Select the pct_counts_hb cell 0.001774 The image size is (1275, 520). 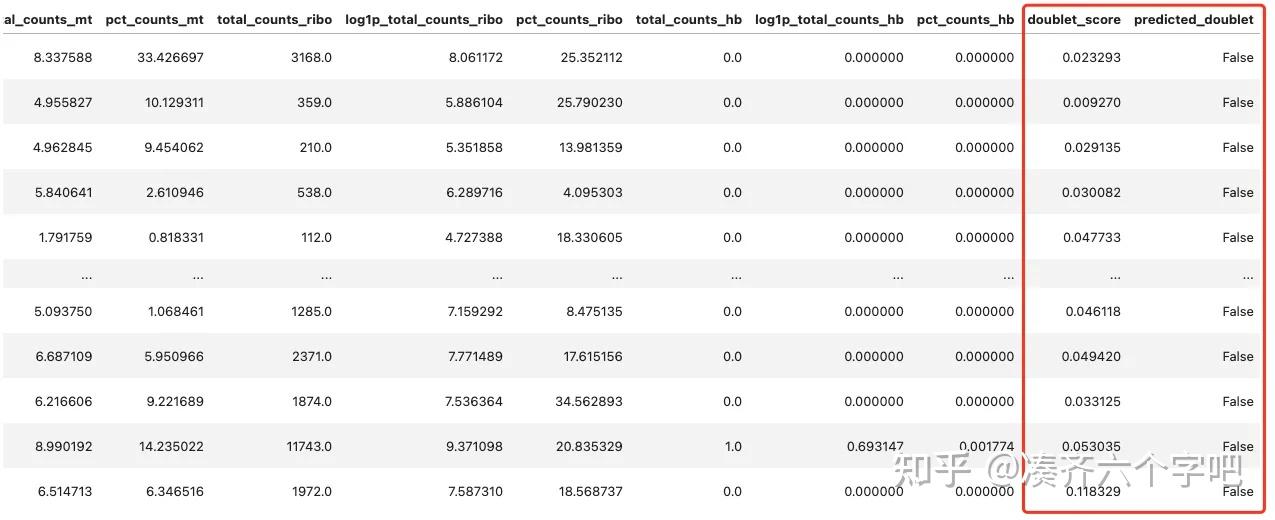985,446
